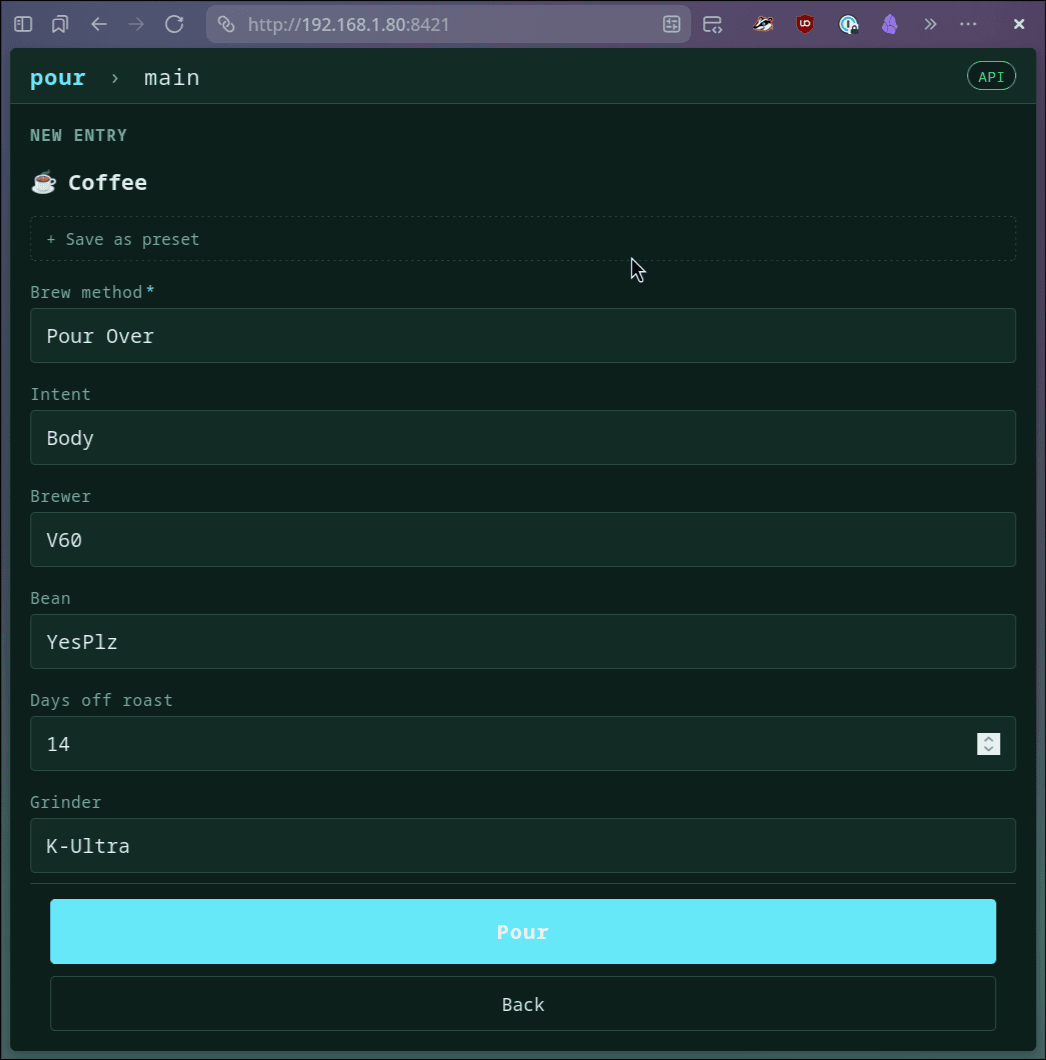Click the Grinder field with K-Ultra

coord(523,846)
